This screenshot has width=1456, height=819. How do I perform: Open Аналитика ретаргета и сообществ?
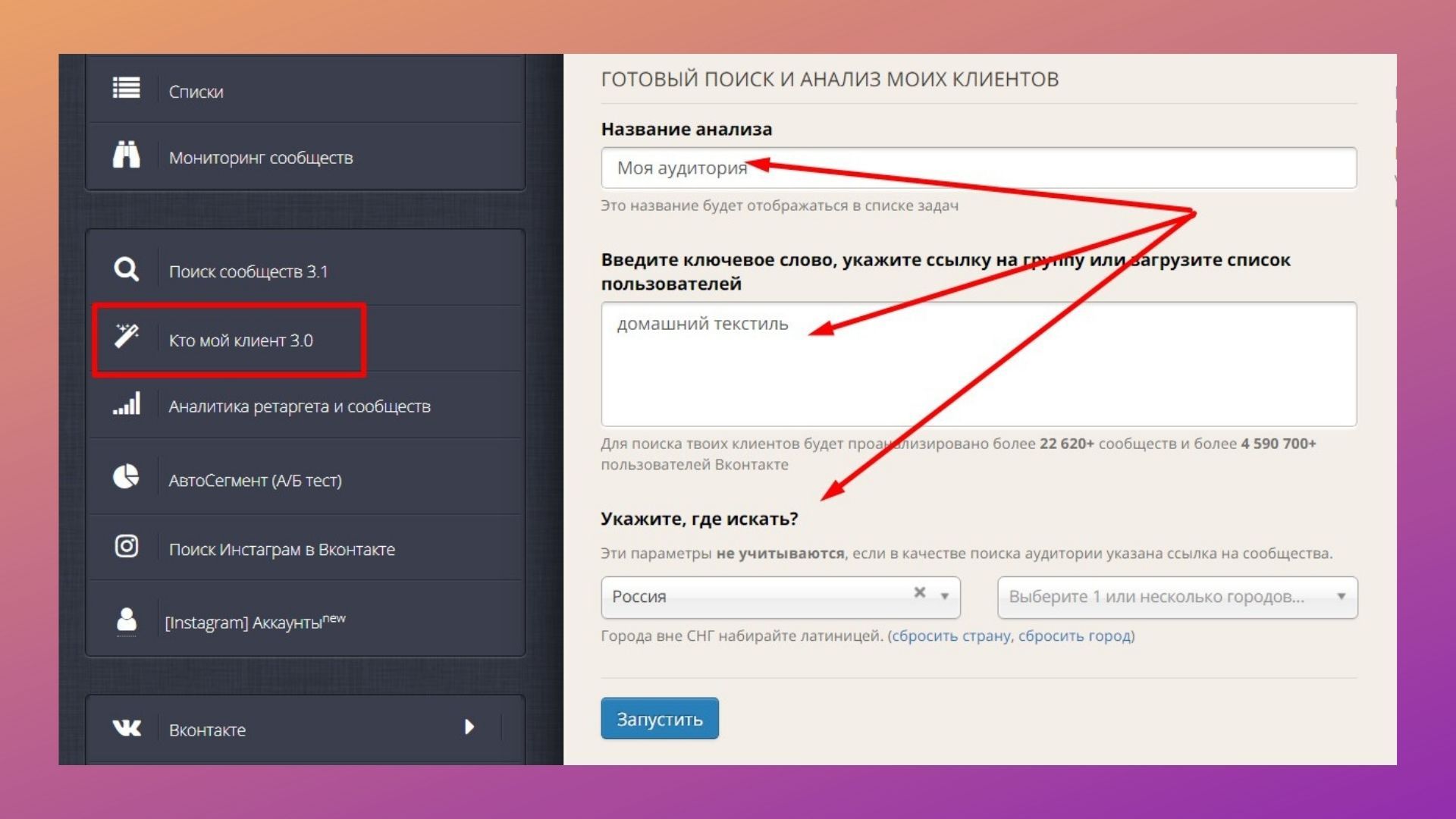(300, 406)
